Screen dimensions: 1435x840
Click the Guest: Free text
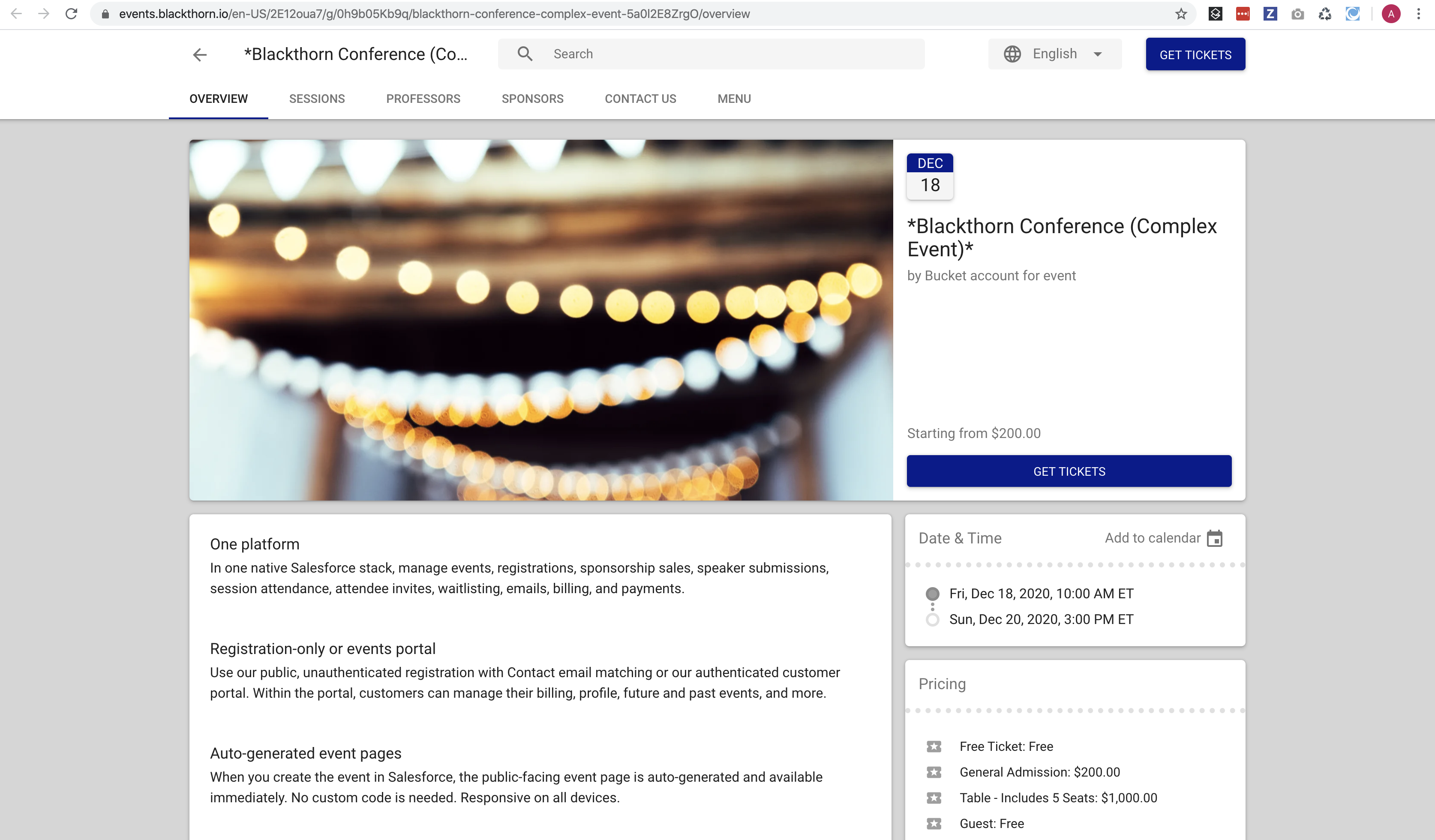pos(991,823)
